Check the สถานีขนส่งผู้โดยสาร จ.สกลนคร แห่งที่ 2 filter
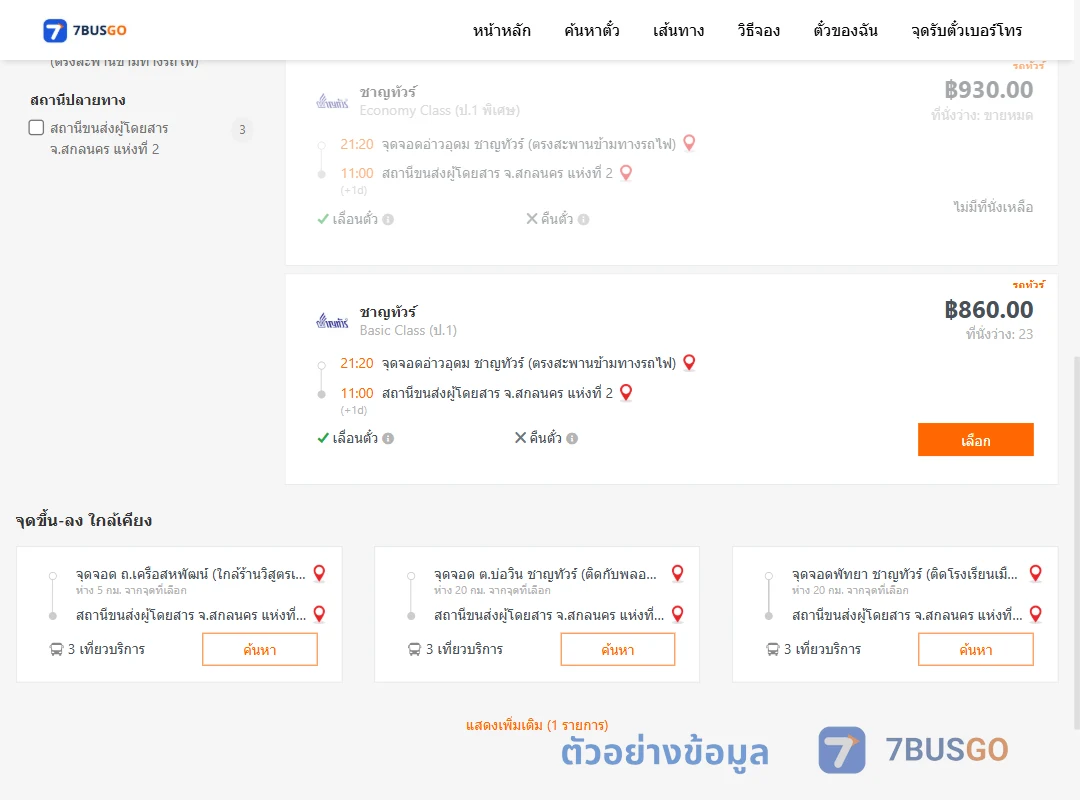The height and width of the screenshot is (800, 1080). click(37, 128)
